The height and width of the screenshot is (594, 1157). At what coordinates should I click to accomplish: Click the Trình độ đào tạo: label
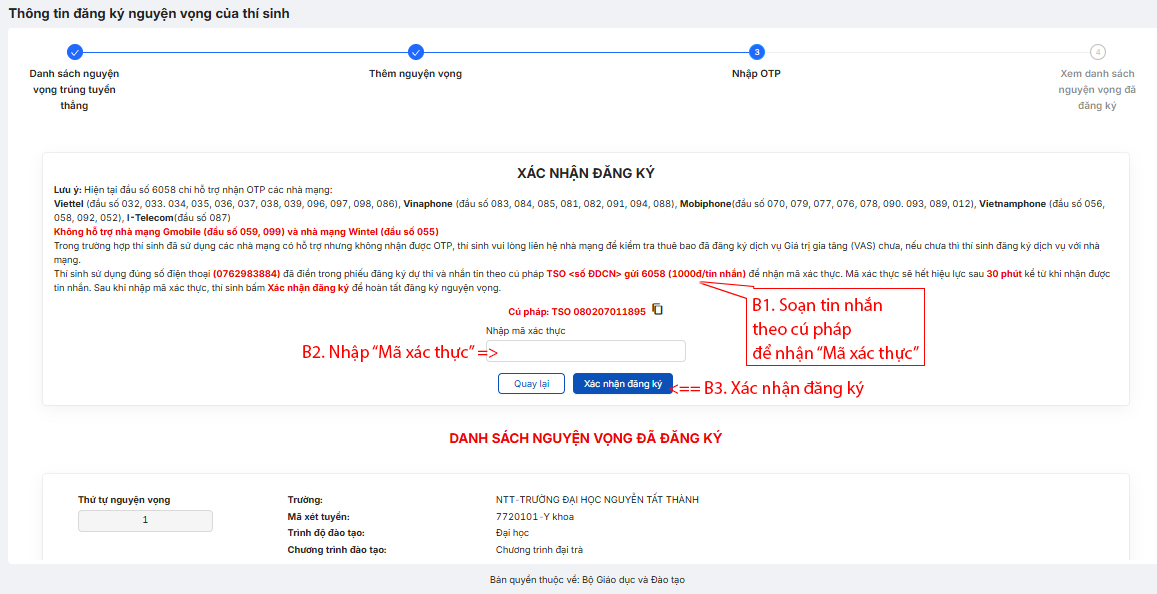(325, 533)
